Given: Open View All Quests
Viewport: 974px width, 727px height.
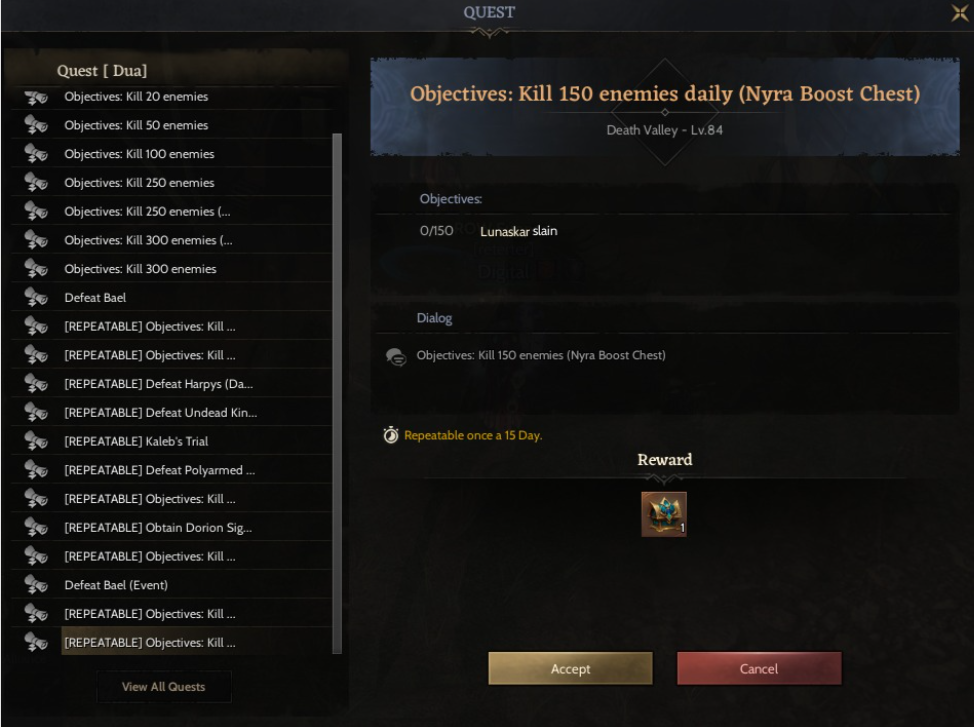Looking at the screenshot, I should [x=163, y=687].
